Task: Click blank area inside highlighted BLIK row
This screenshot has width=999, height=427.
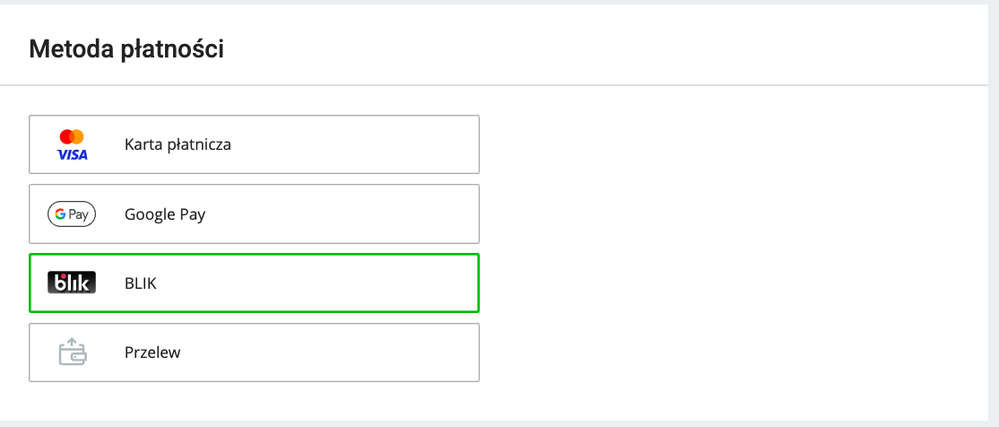Action: point(319,283)
